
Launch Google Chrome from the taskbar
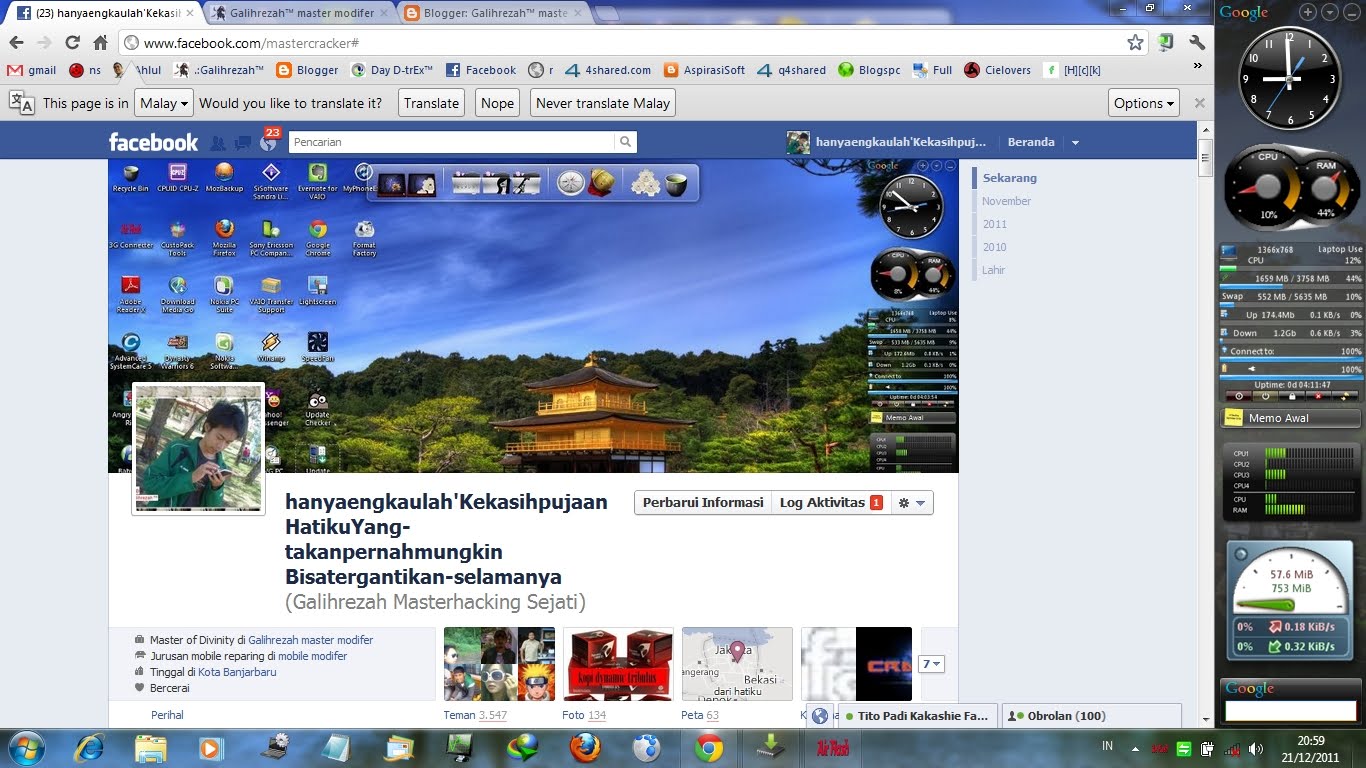click(x=708, y=747)
